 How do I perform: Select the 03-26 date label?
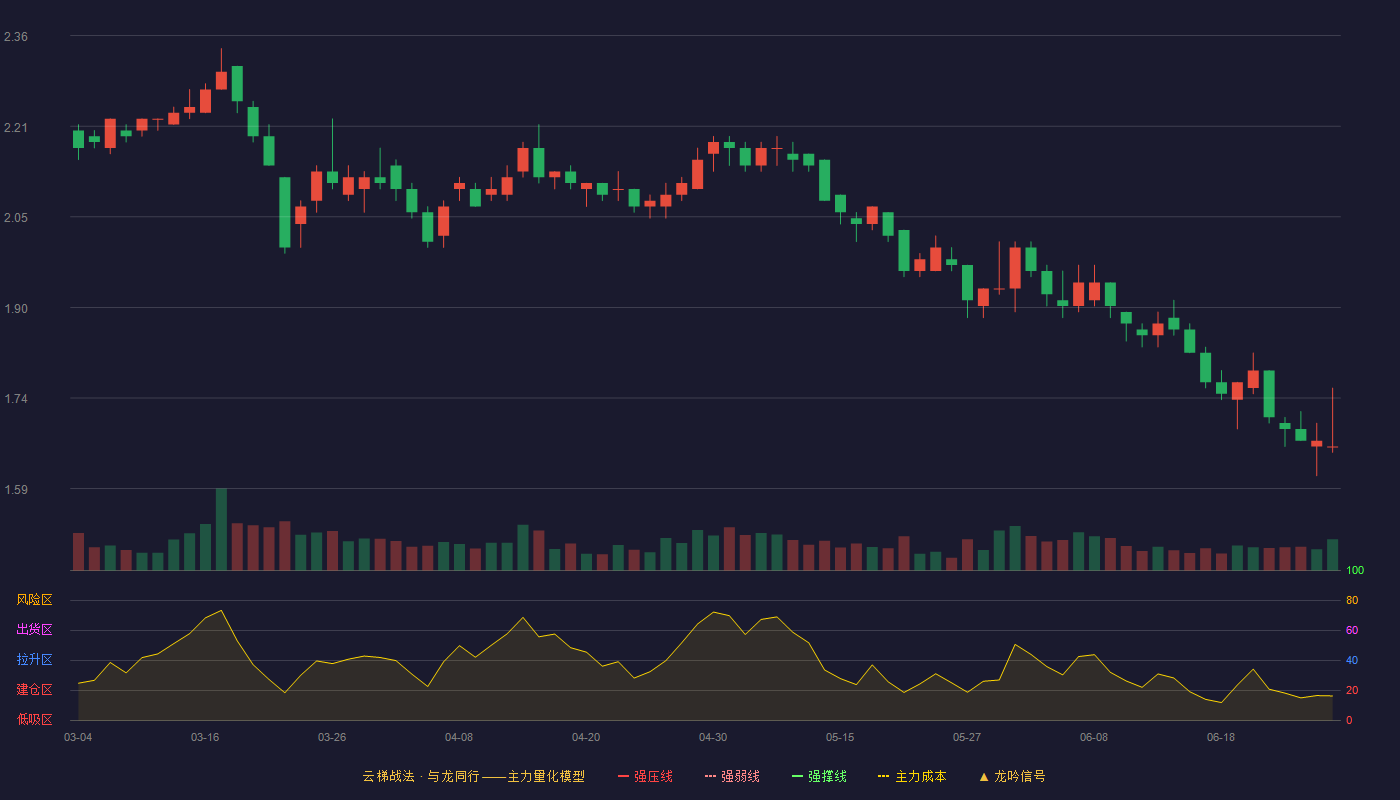pos(332,737)
